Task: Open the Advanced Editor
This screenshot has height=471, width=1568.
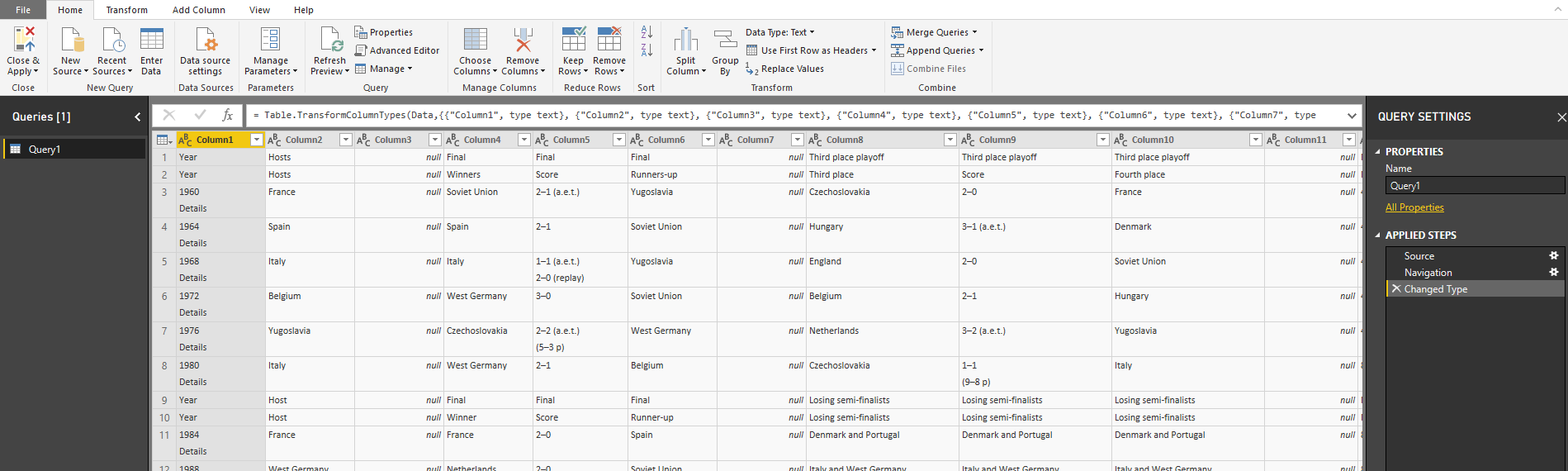Action: (397, 50)
